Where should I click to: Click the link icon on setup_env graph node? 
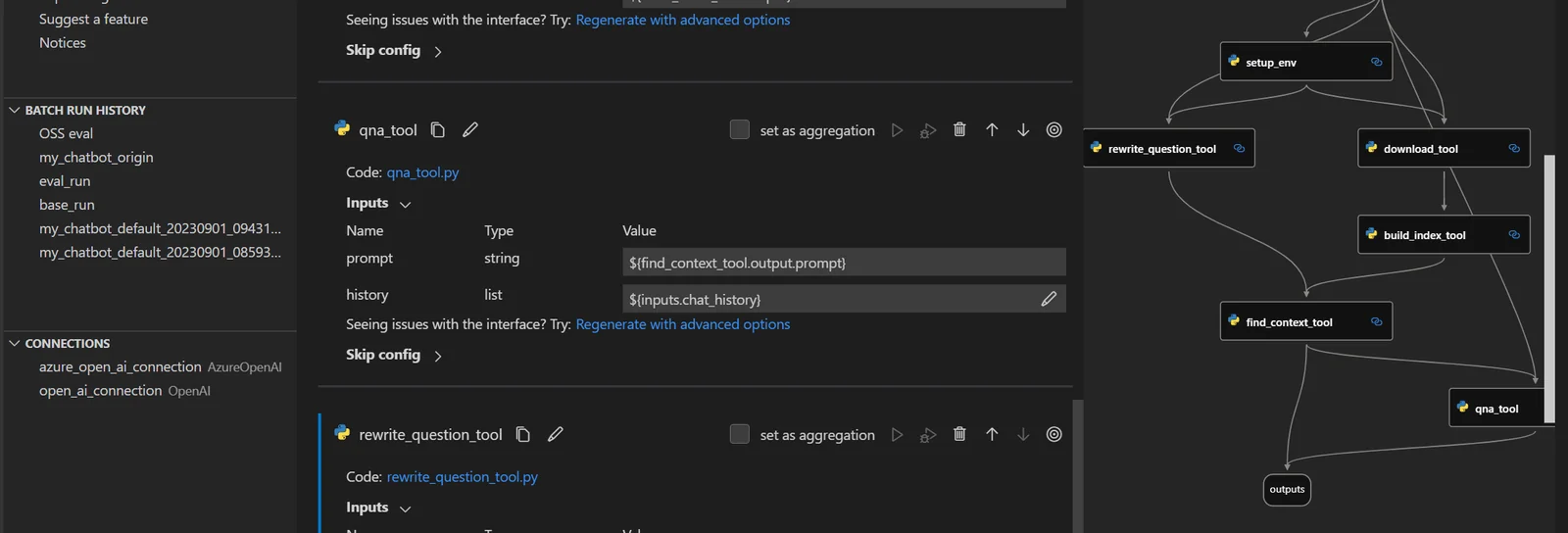pos(1376,62)
